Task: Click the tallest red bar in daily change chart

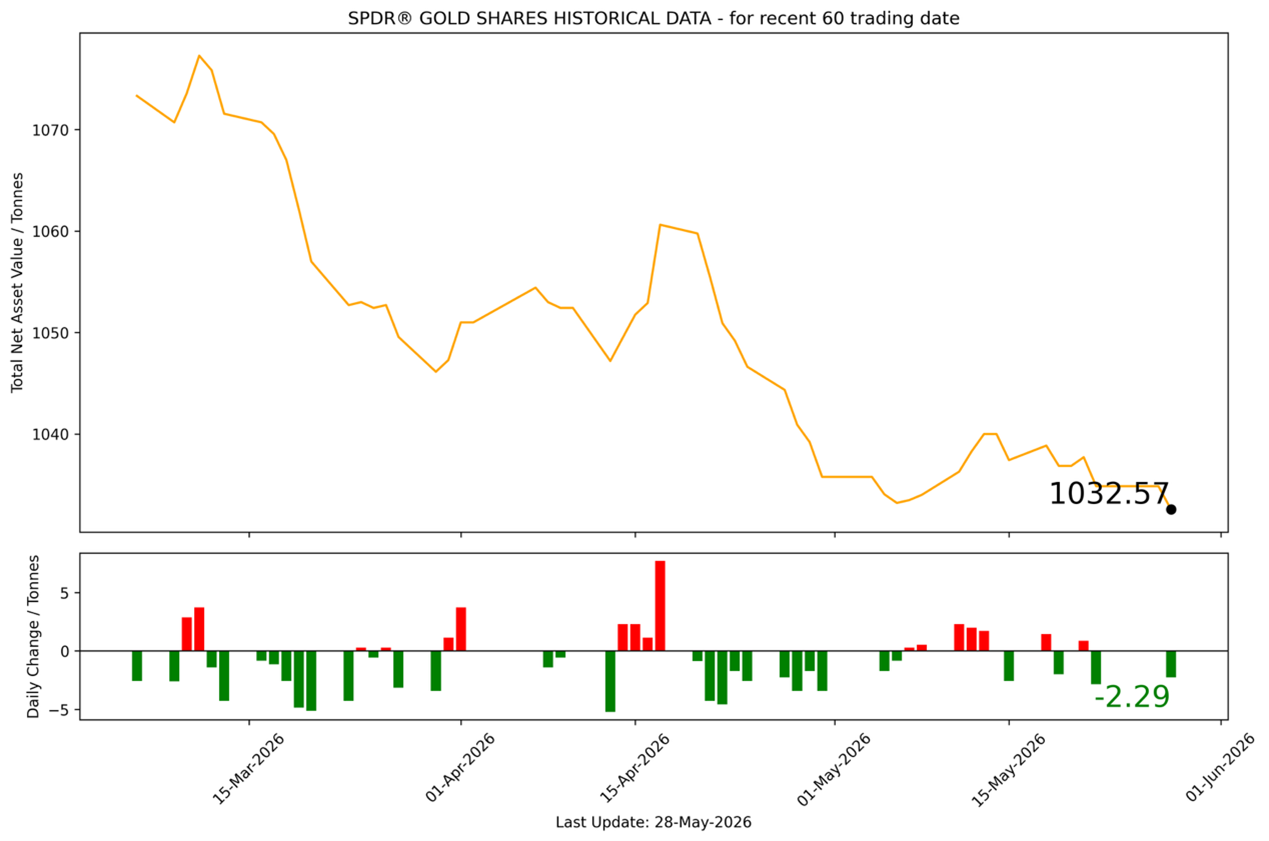Action: (660, 606)
